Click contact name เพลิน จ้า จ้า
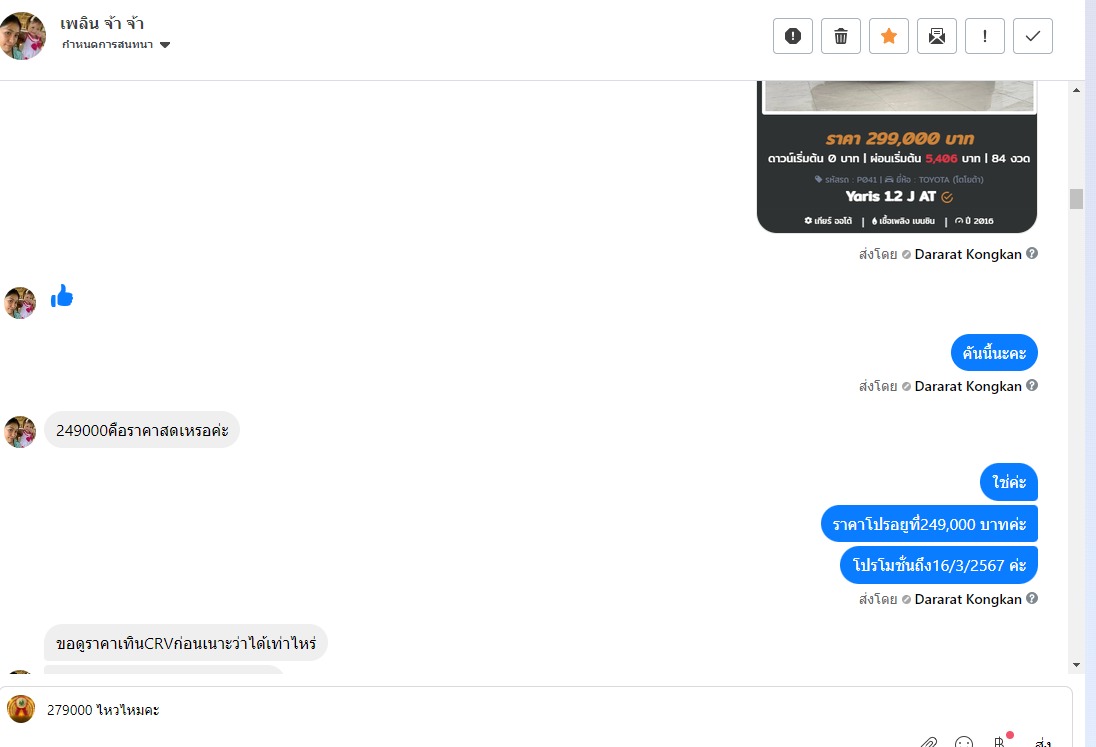The height and width of the screenshot is (747, 1096). (x=103, y=24)
